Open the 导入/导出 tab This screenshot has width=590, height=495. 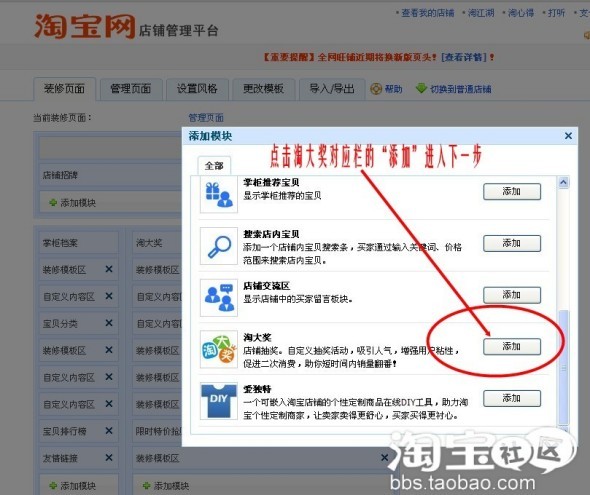pos(332,89)
